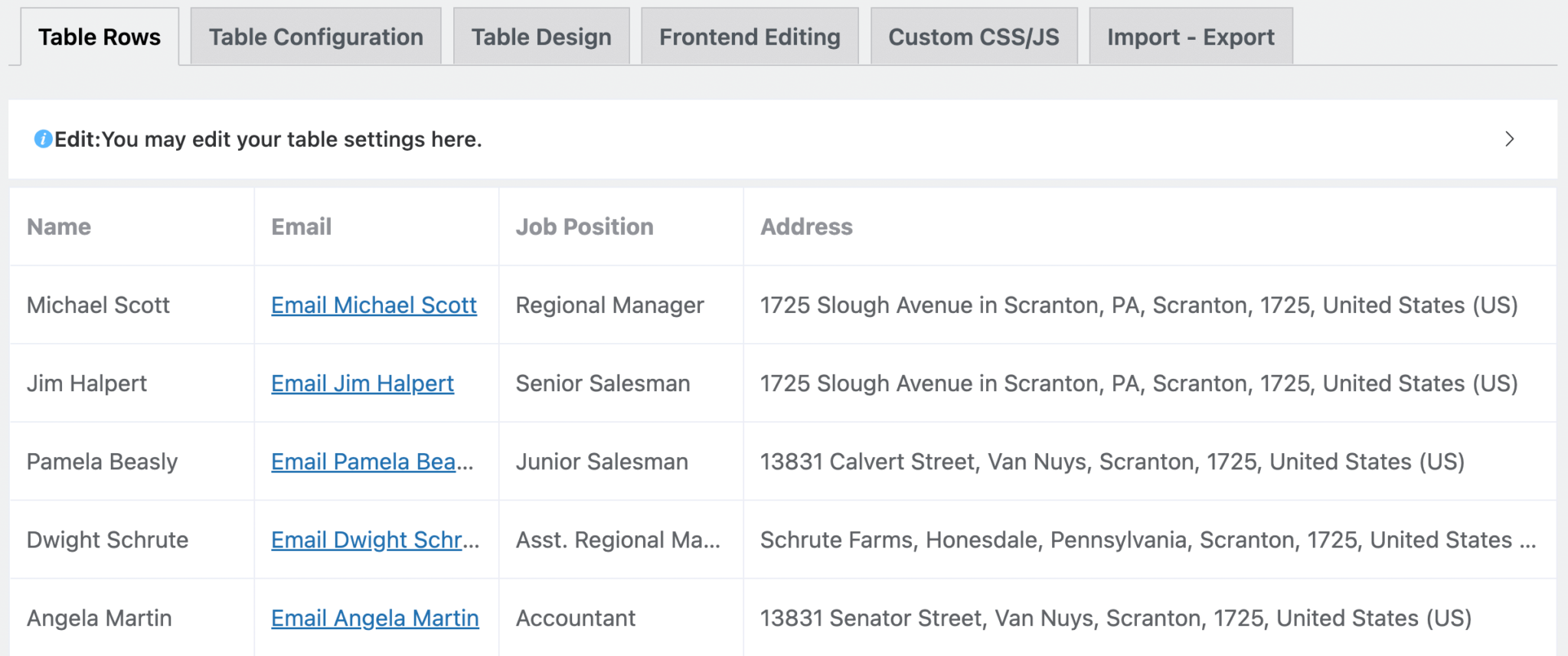The width and height of the screenshot is (1568, 656).
Task: Open the Email Jim Halpert link
Action: [362, 383]
